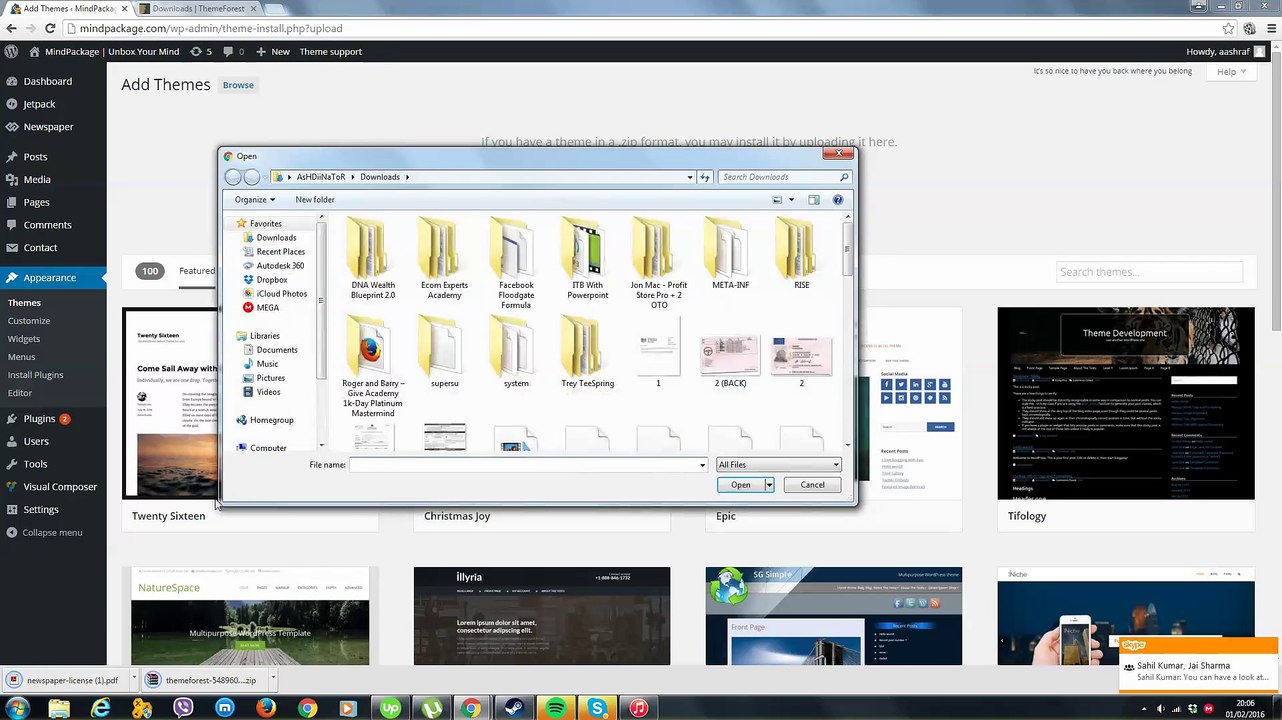Select the Ecom Experts Academy folder
1282x720 pixels.
[444, 260]
